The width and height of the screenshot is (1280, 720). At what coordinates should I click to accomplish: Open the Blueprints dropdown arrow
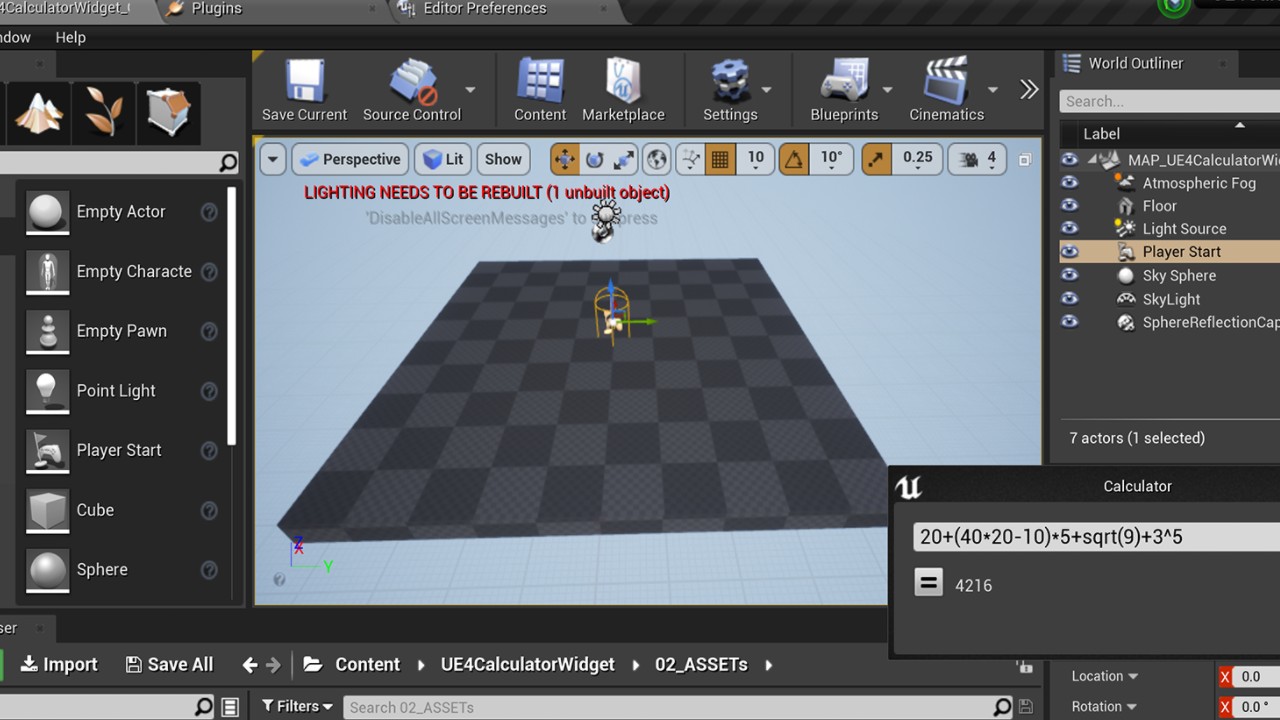[887, 90]
